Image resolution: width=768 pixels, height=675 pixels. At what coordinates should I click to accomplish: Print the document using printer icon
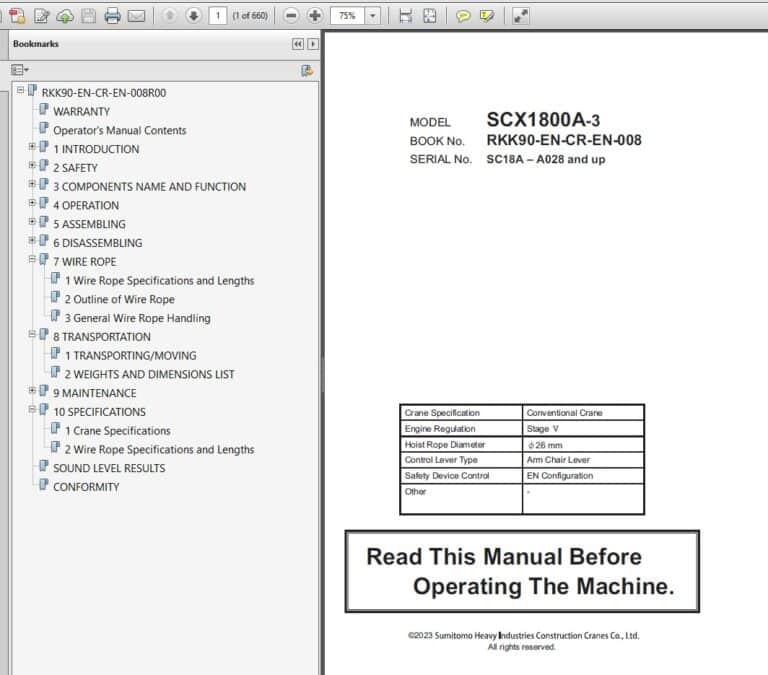pyautogui.click(x=112, y=16)
